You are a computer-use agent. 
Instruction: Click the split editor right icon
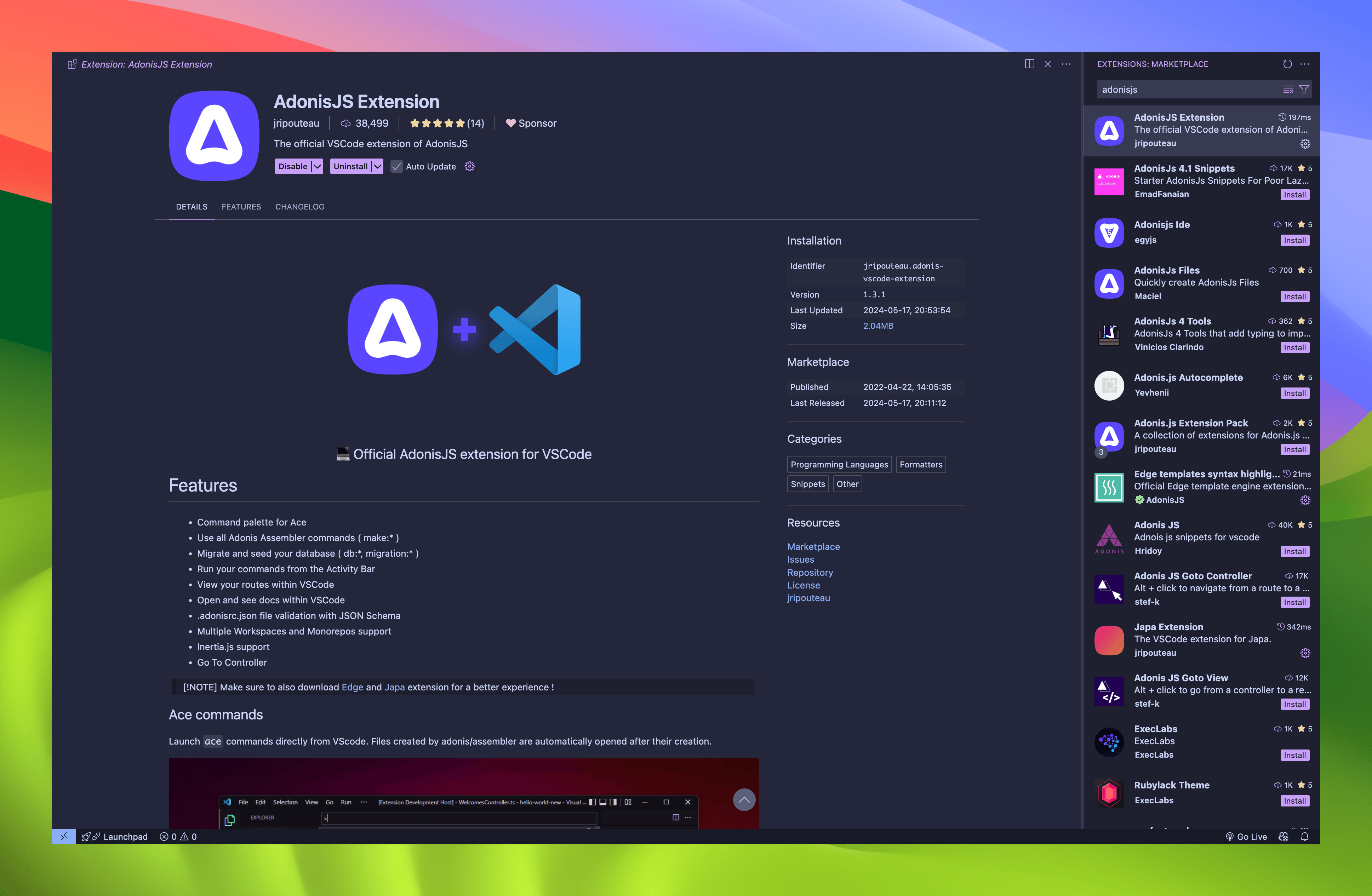[x=1029, y=64]
